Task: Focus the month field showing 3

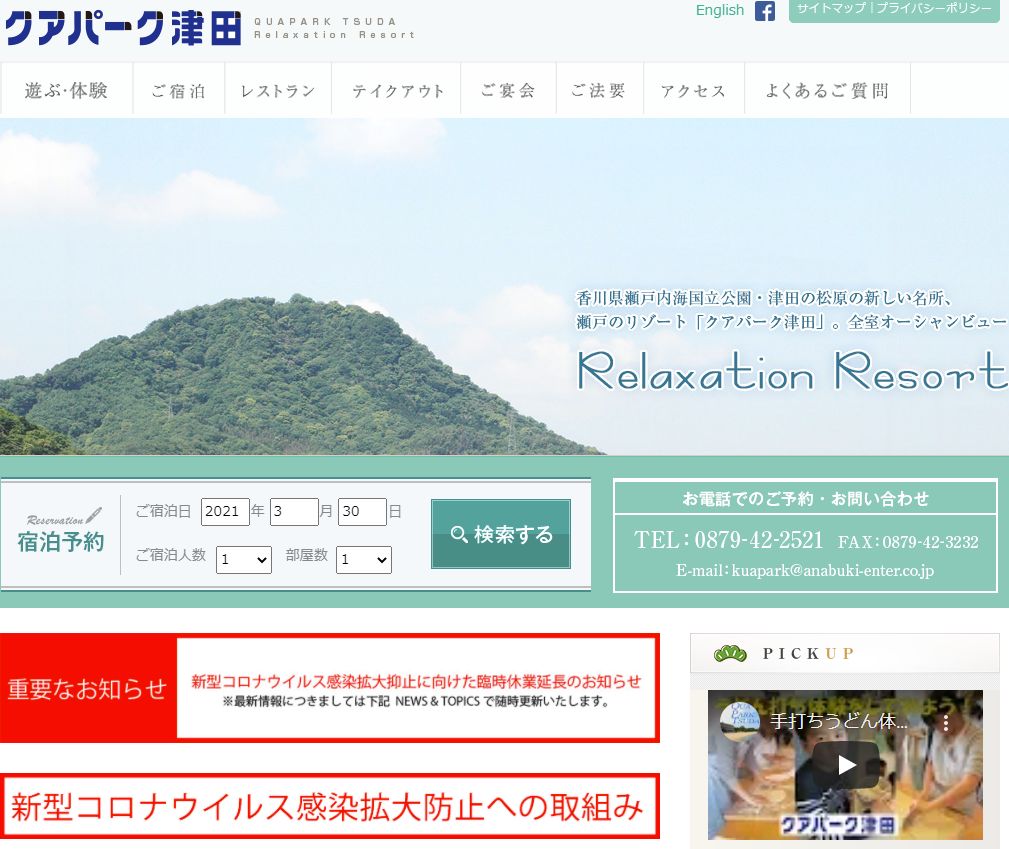Action: click(x=293, y=512)
